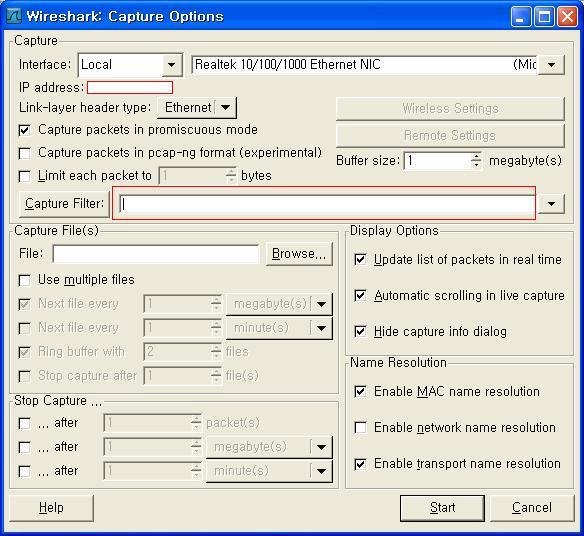Image resolution: width=584 pixels, height=536 pixels.
Task: Toggle Automatic scrolling in live capture
Action: tap(360, 295)
